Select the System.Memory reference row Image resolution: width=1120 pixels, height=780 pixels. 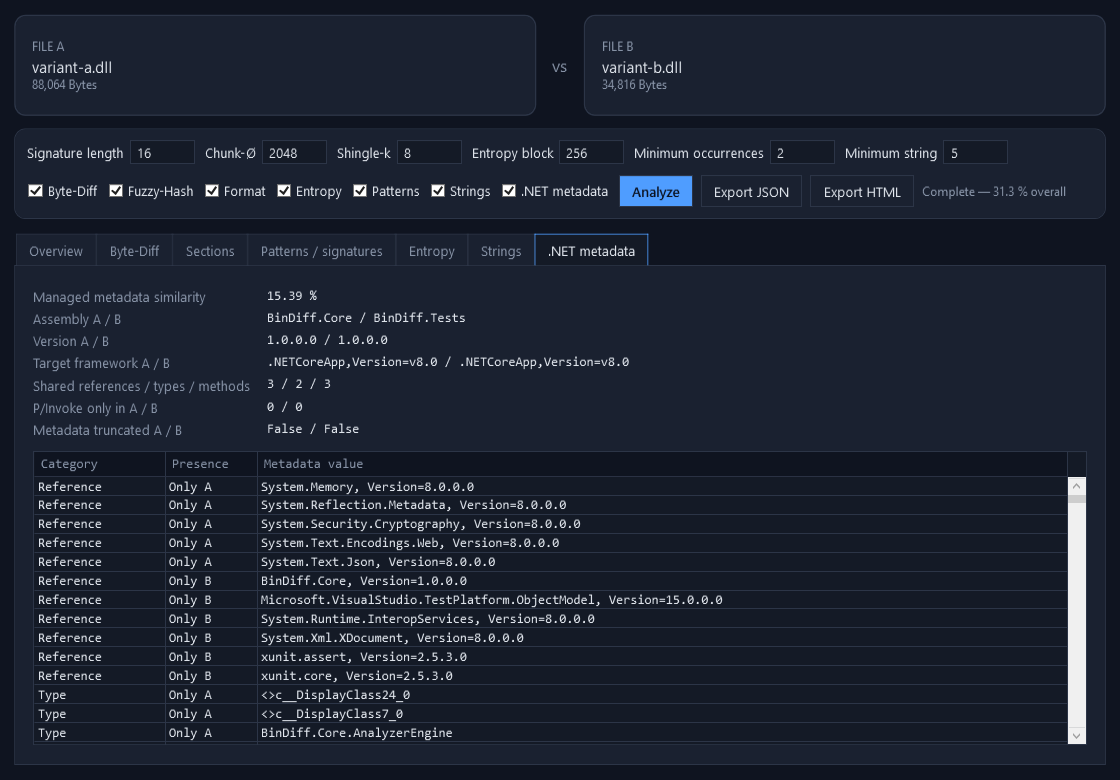pyautogui.click(x=550, y=486)
